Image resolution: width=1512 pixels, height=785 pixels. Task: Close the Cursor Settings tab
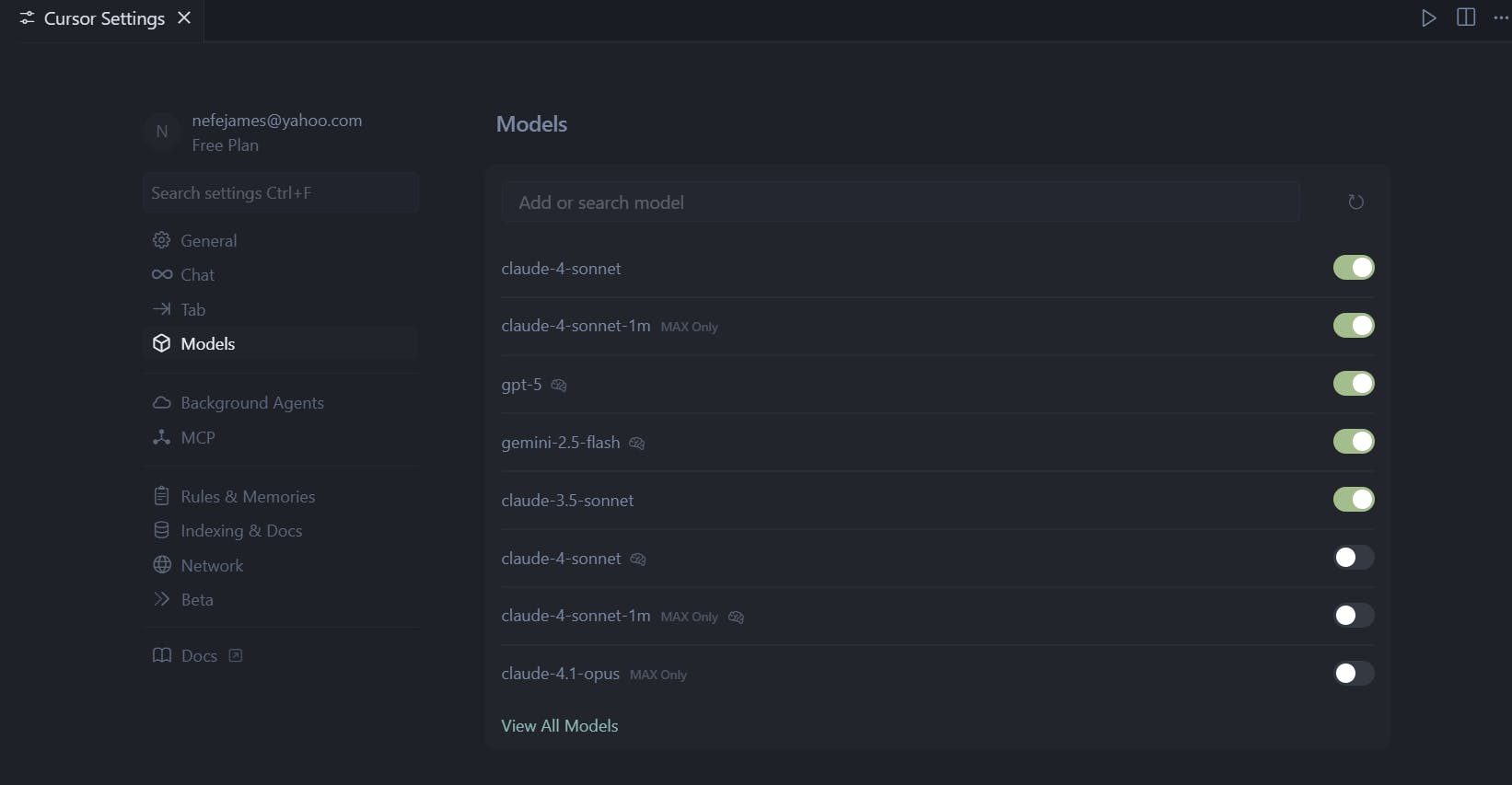pyautogui.click(x=184, y=18)
